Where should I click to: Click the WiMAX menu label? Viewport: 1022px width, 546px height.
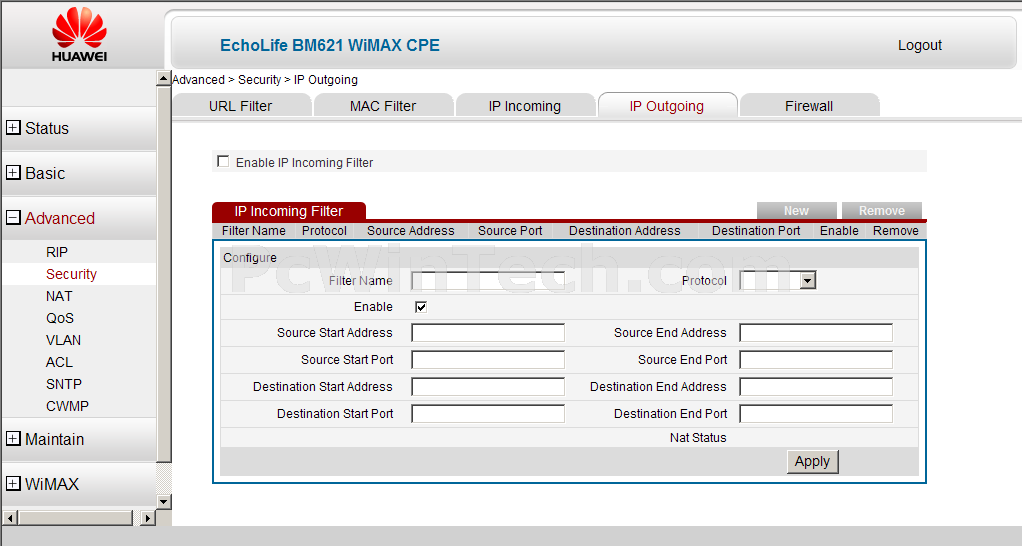coord(52,484)
